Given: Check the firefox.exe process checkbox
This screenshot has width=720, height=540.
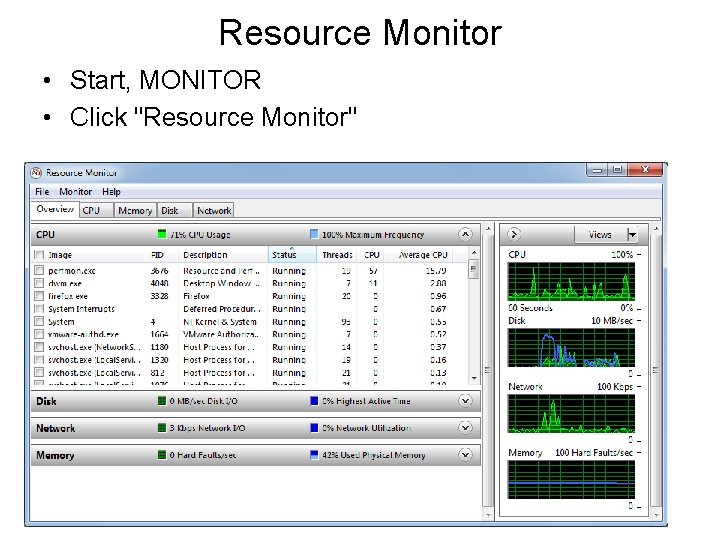Looking at the screenshot, I should tap(39, 296).
